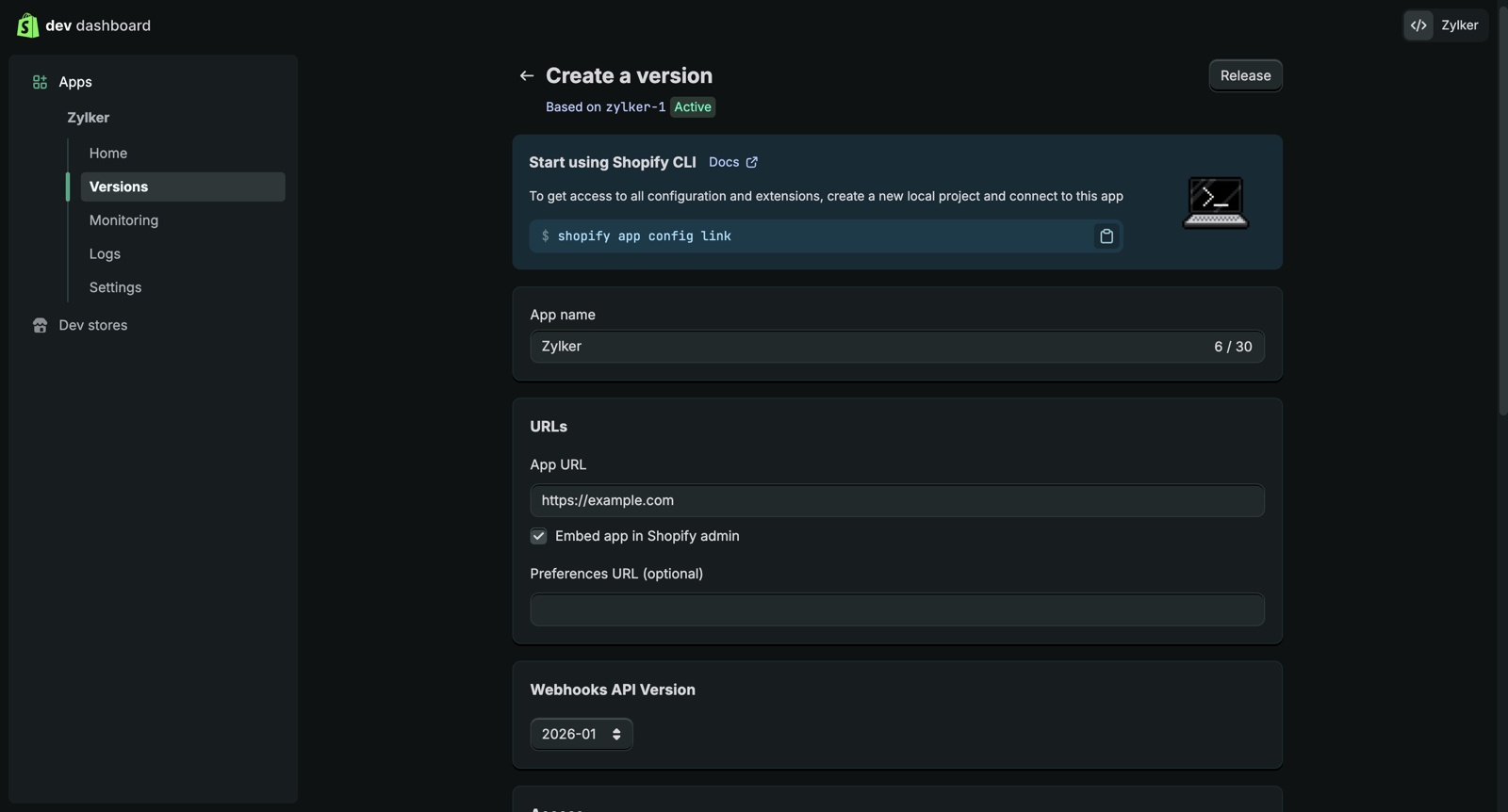Click the Shopify bag logo
Viewport: 1508px width, 812px height.
(x=27, y=25)
